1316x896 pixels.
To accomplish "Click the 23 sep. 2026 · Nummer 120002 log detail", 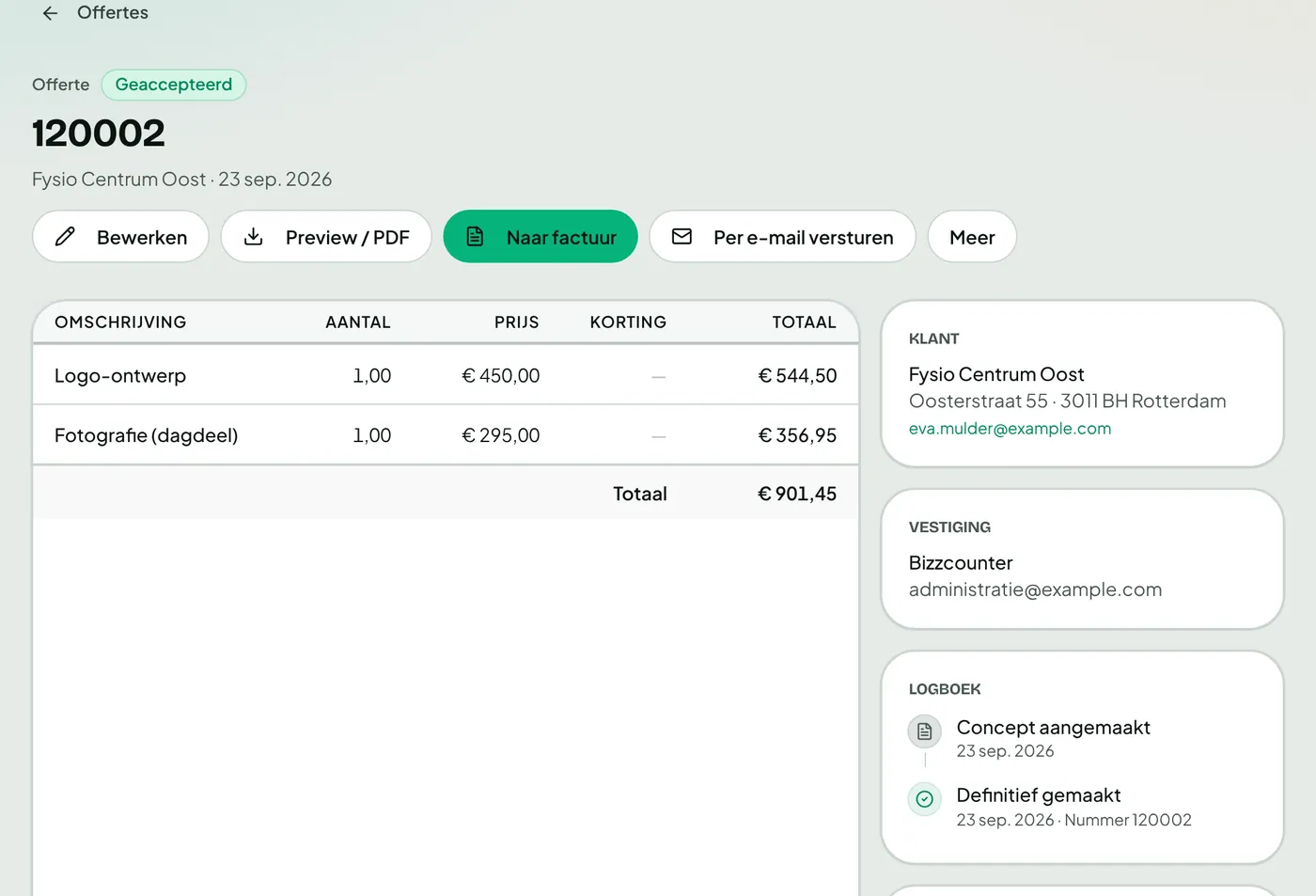I will coord(1074,820).
